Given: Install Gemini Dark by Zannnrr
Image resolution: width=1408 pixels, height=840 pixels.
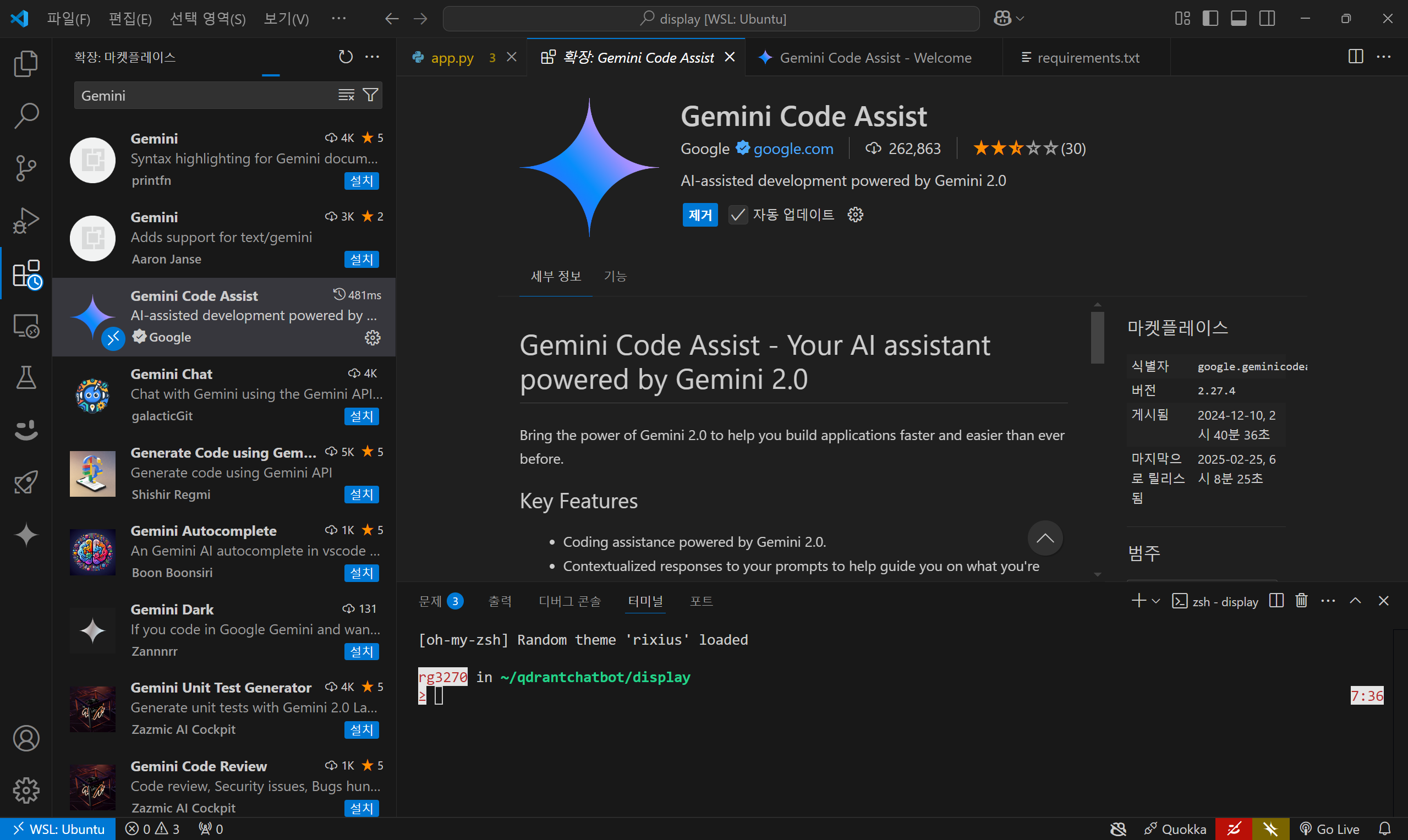Looking at the screenshot, I should [x=361, y=651].
